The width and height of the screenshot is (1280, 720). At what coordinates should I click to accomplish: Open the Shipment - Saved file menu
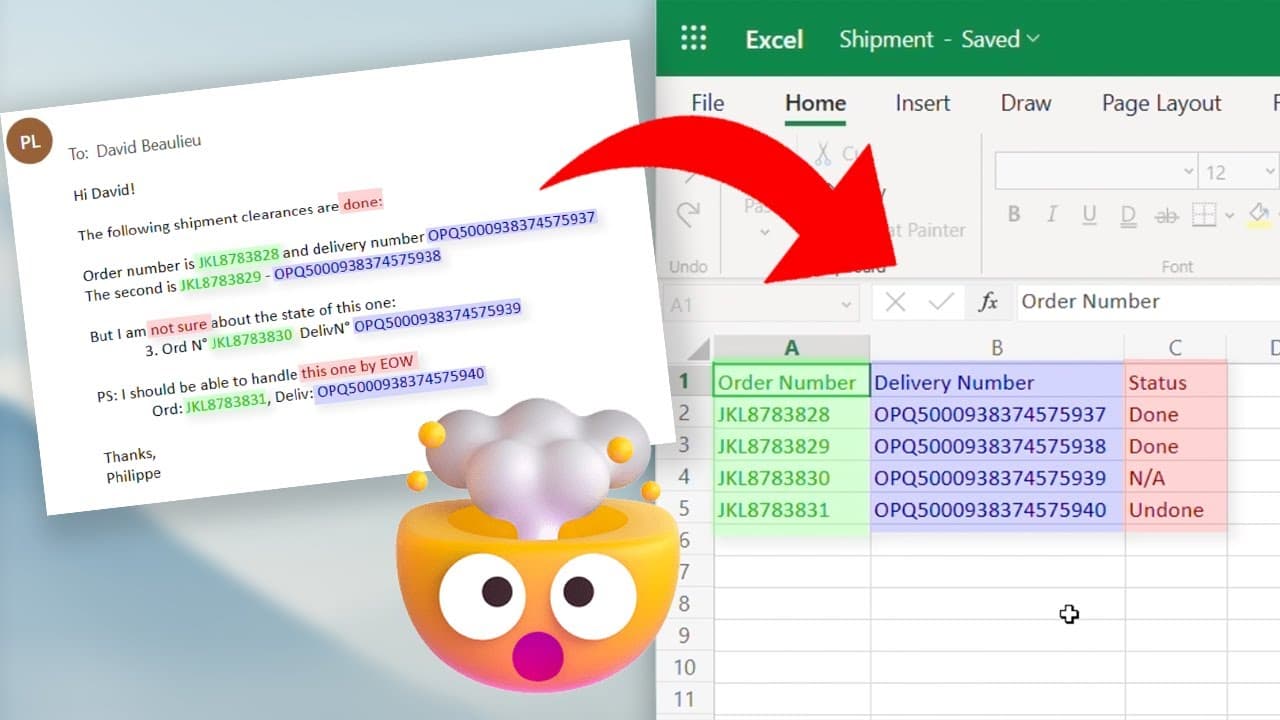pos(939,39)
